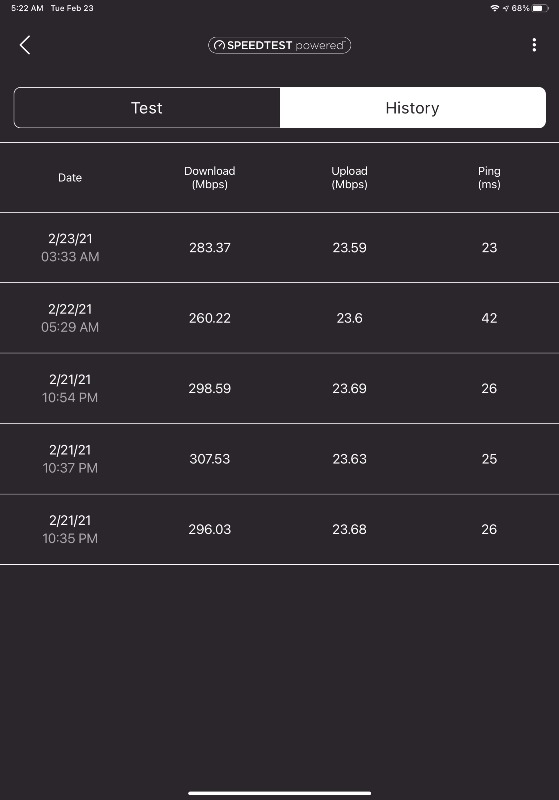Tap the Wi-Fi status icon

pyautogui.click(x=494, y=8)
